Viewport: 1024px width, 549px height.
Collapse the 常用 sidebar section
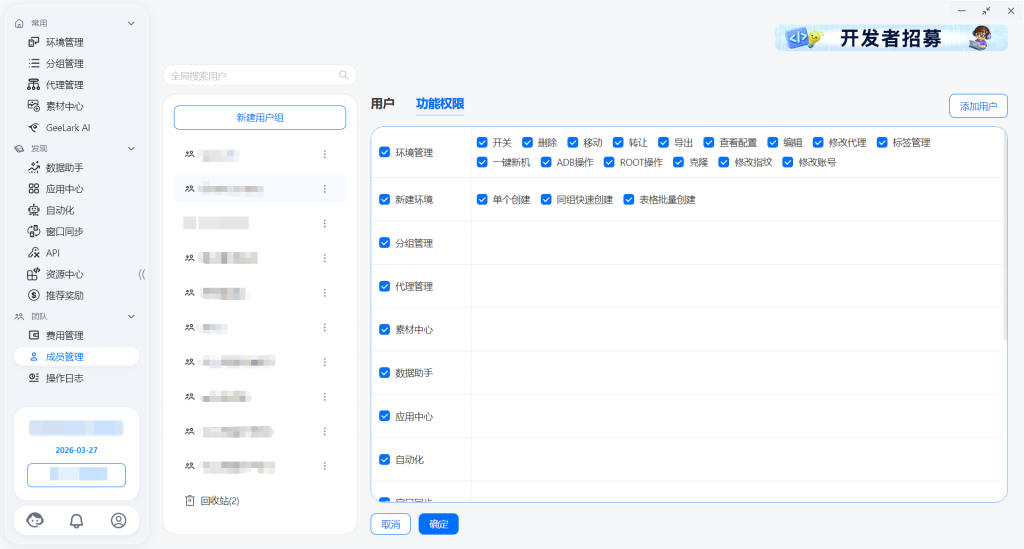(x=131, y=23)
